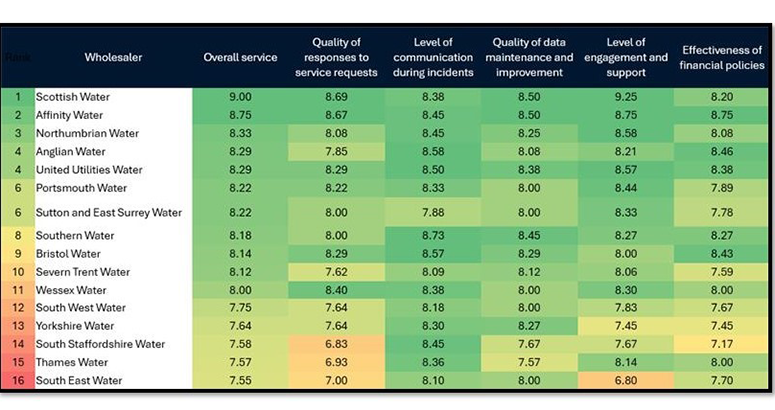
Task: Select Level of communication during incidents header
Action: [x=433, y=58]
